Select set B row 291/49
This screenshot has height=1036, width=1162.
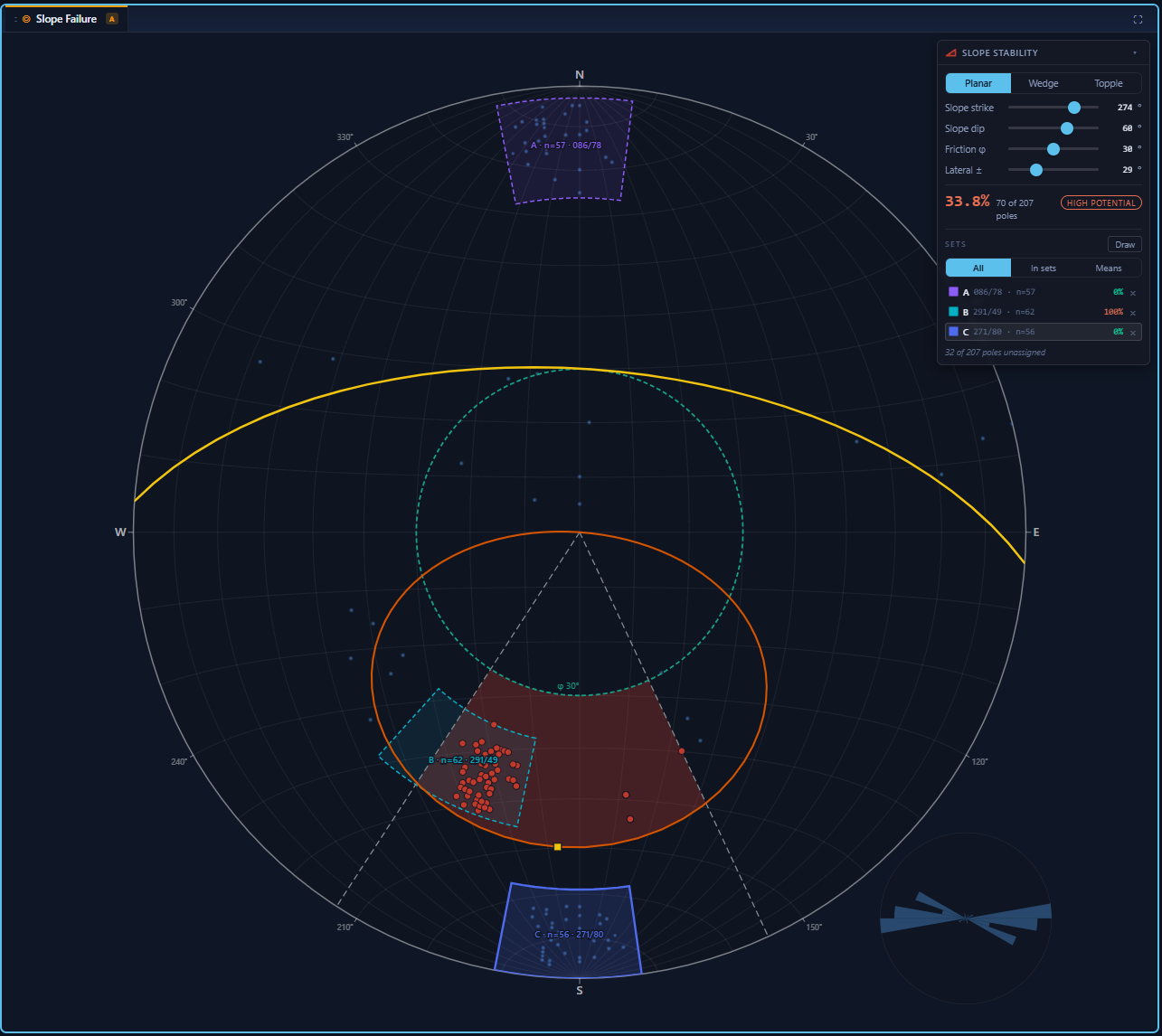(1044, 312)
